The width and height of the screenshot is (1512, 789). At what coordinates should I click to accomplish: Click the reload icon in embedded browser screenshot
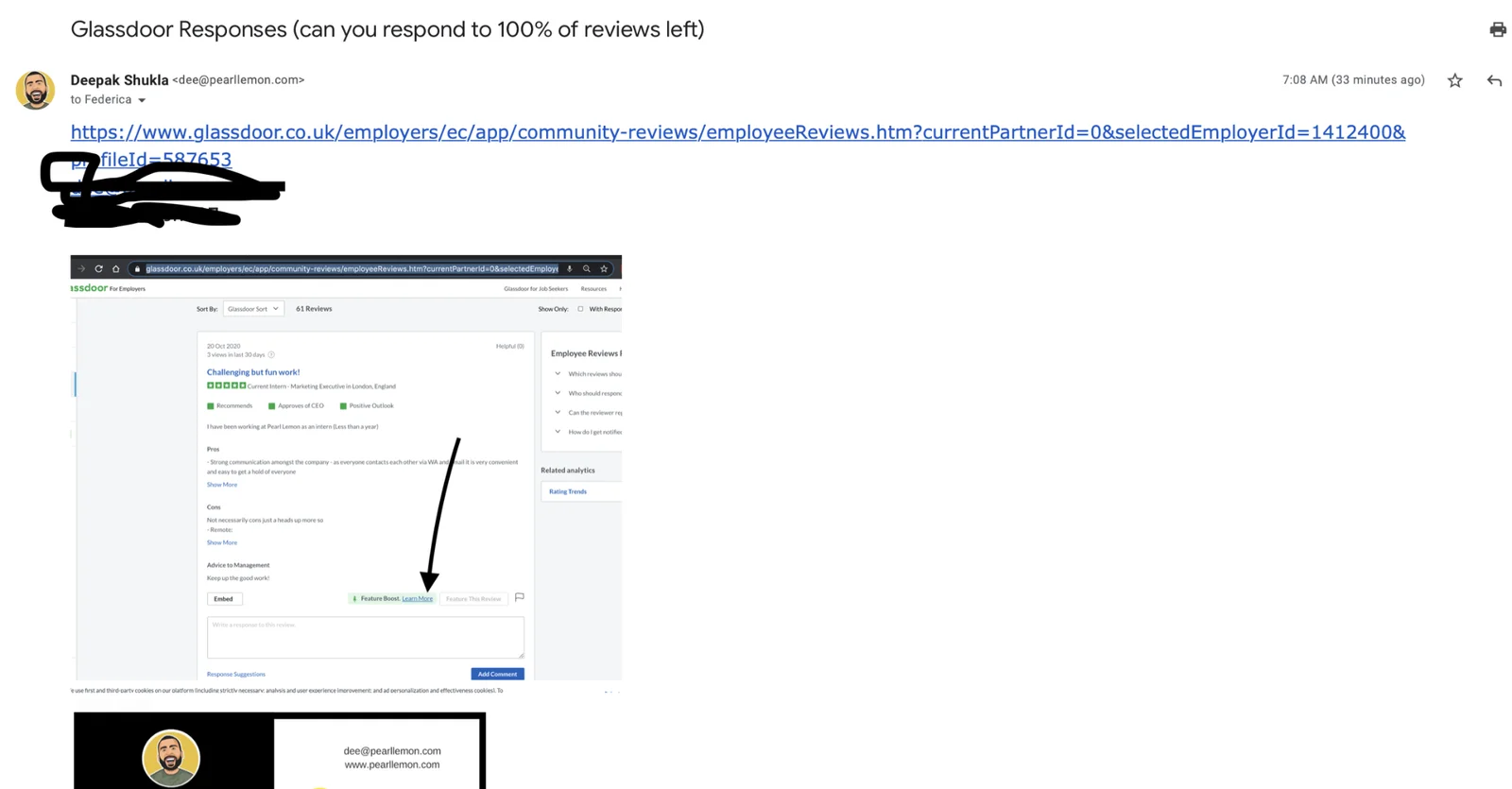[98, 268]
